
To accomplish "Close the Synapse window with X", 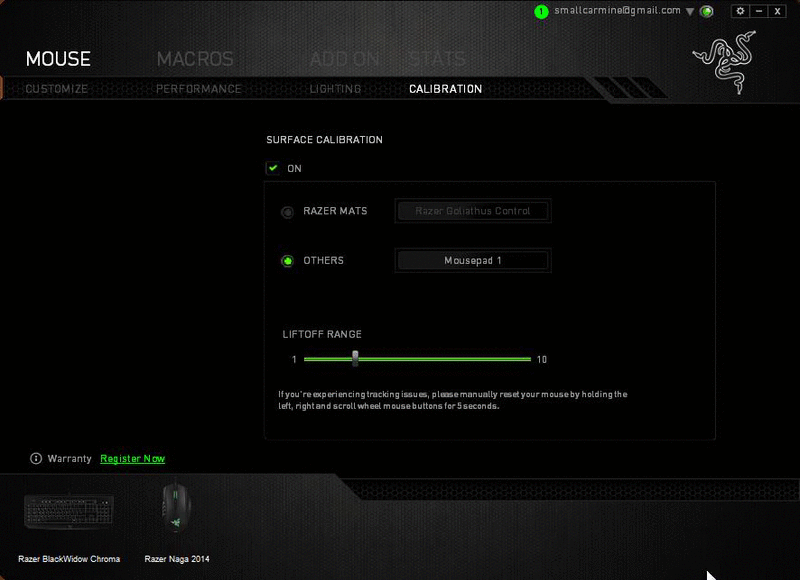I will pos(777,11).
